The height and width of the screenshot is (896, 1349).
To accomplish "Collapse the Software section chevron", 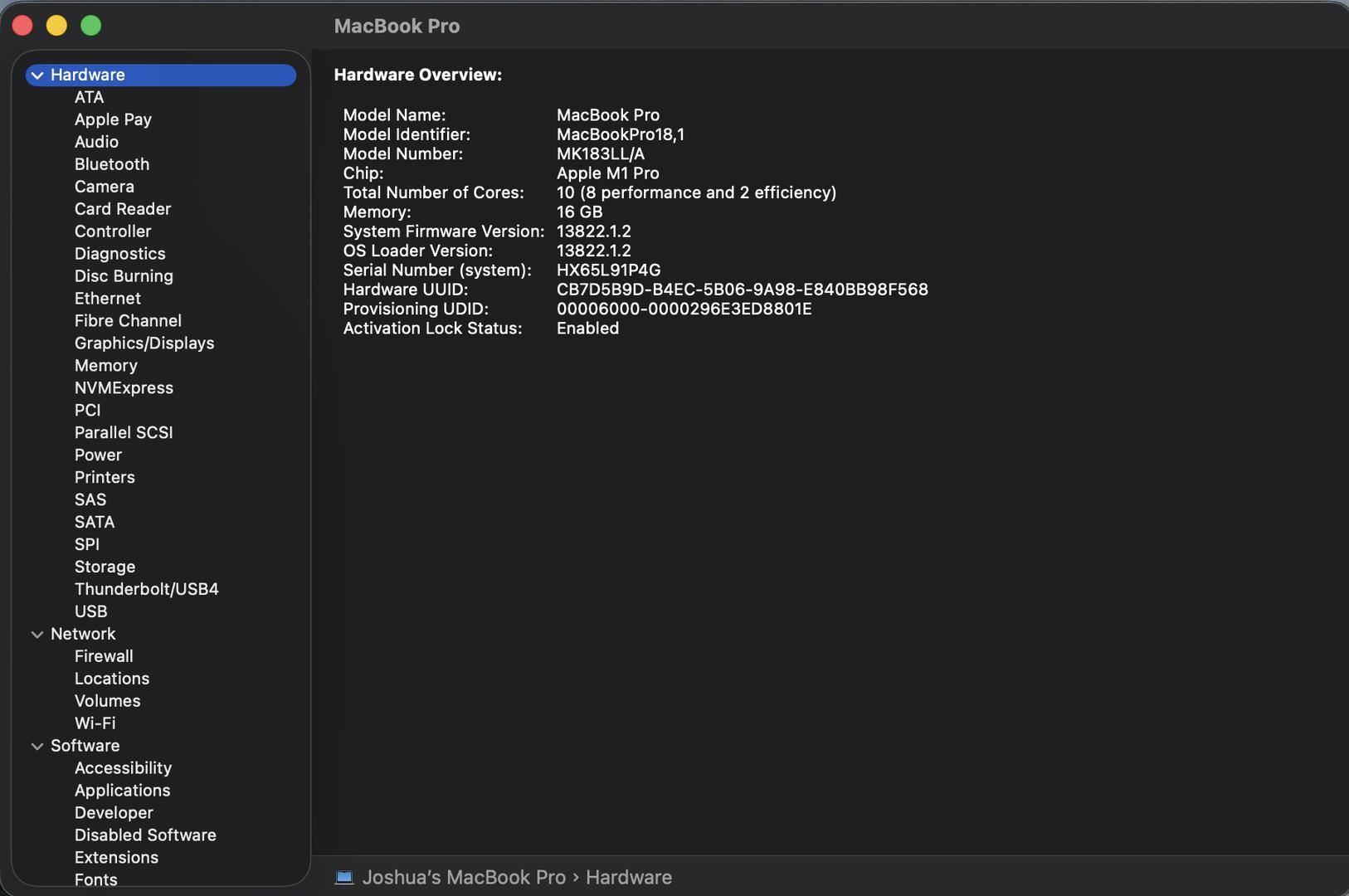I will click(x=37, y=747).
